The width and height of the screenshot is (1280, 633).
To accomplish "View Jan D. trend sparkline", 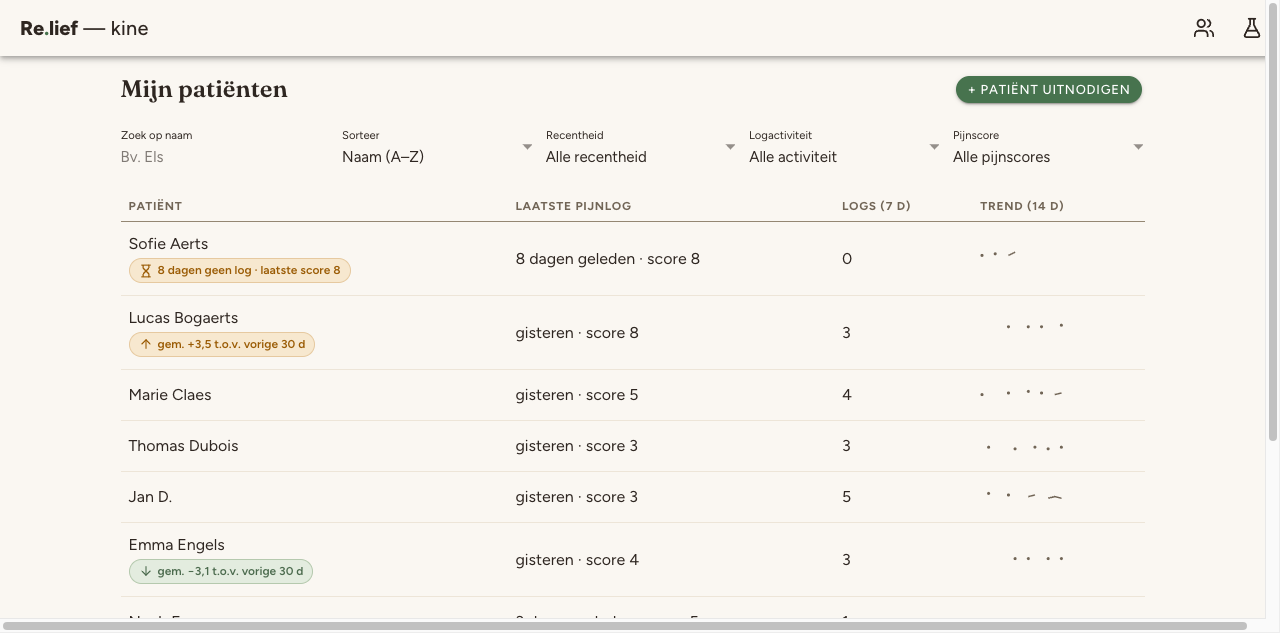I will coord(1024,496).
